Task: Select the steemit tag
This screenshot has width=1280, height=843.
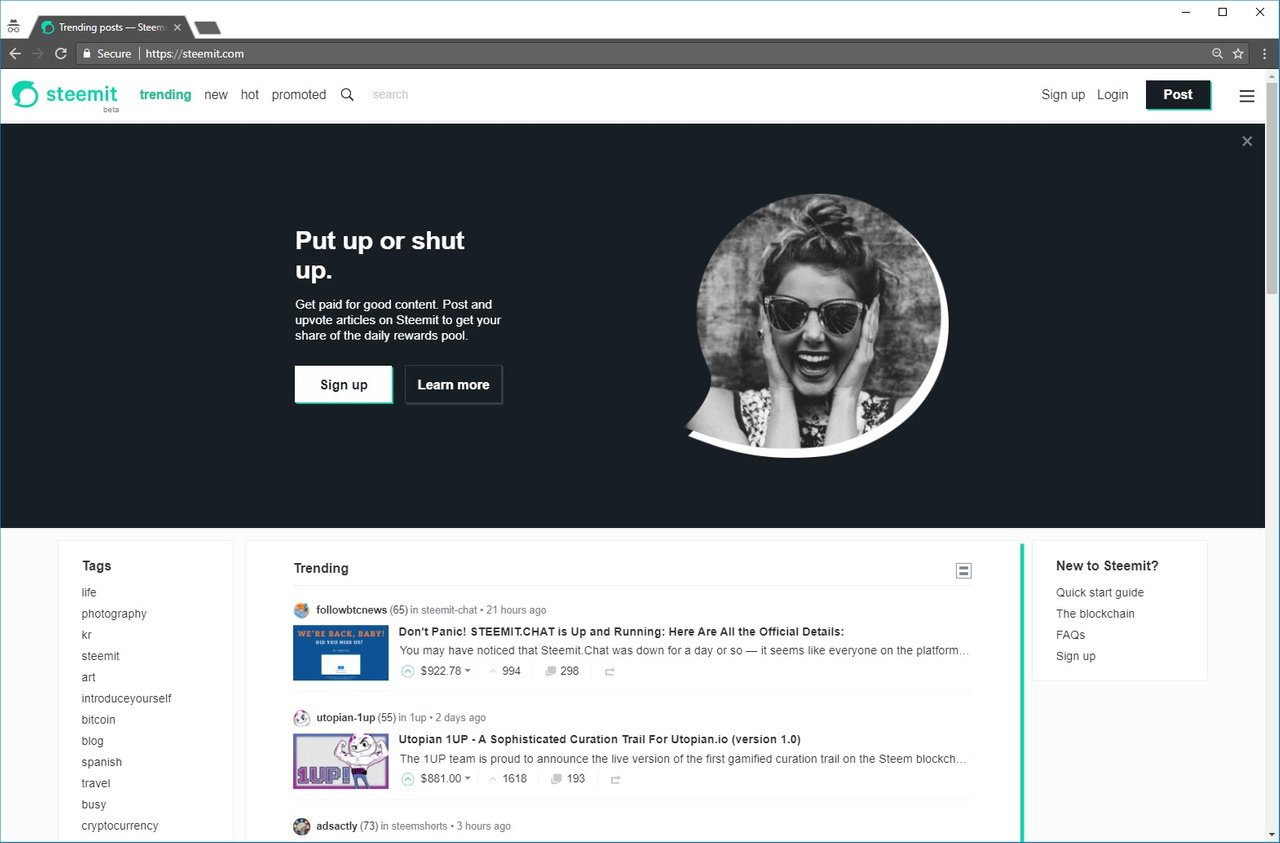Action: tap(100, 656)
